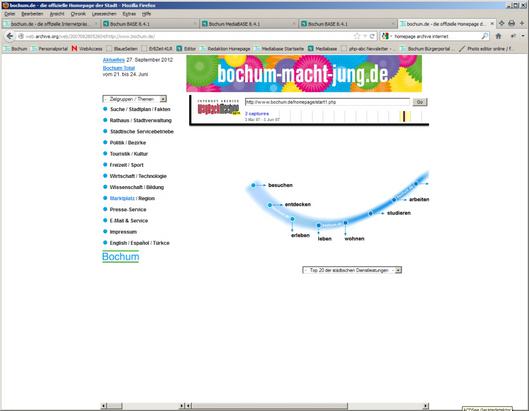Open the Aktuelles link
529x411 pixels.
[x=114, y=60]
